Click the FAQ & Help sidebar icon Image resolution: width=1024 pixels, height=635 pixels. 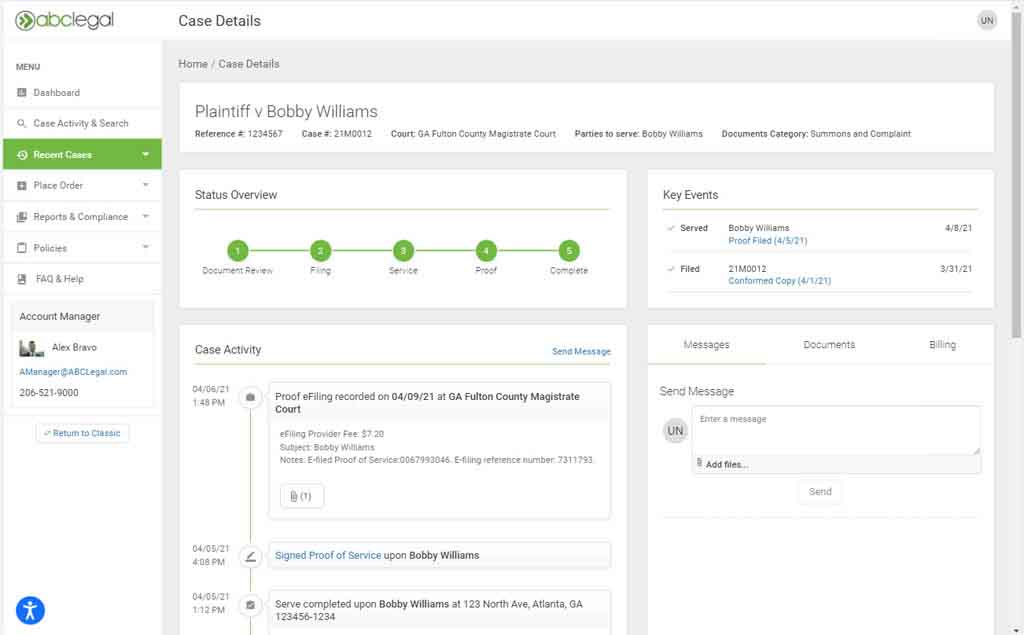pos(22,279)
